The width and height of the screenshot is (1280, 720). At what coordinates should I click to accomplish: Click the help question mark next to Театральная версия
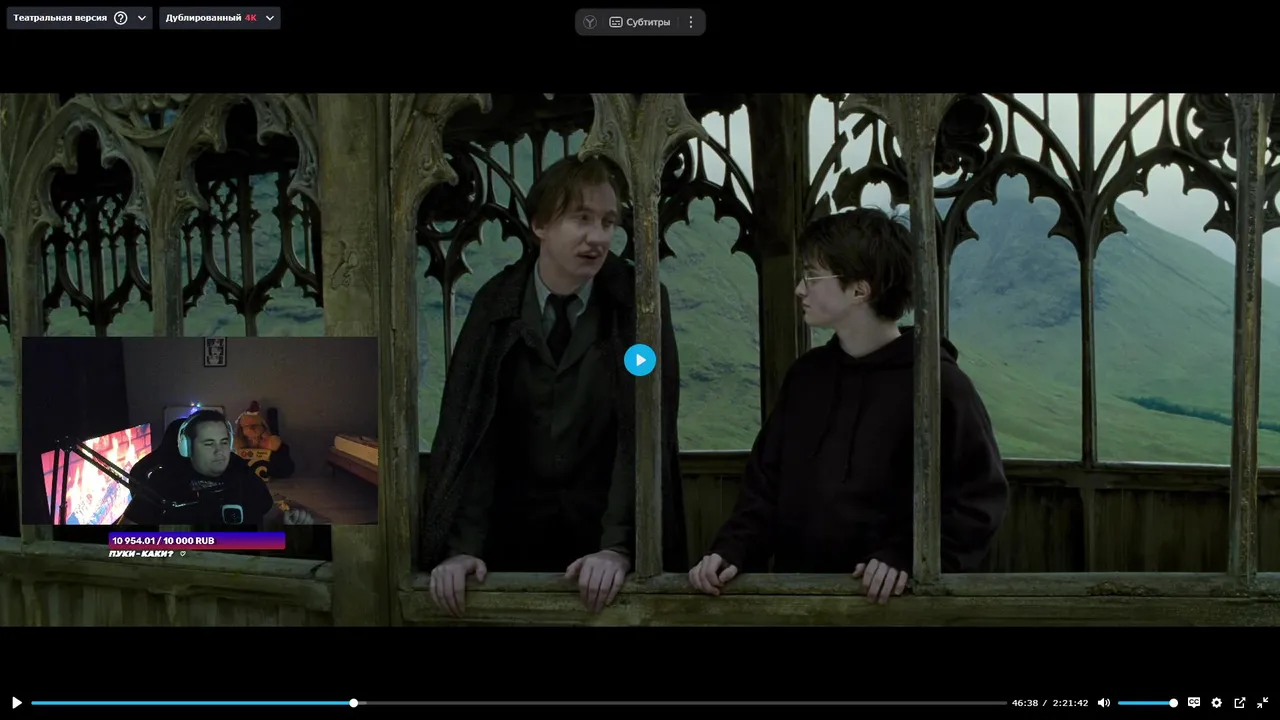click(121, 18)
